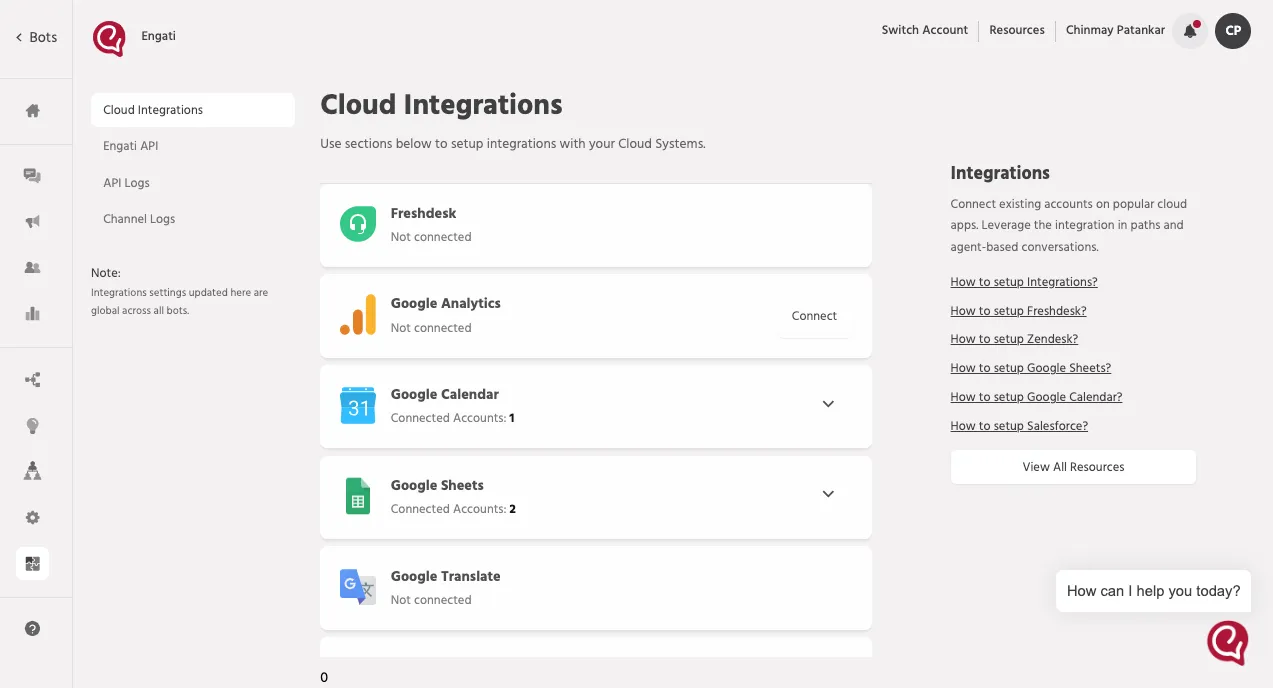Click the Engati logo in header

click(x=109, y=39)
